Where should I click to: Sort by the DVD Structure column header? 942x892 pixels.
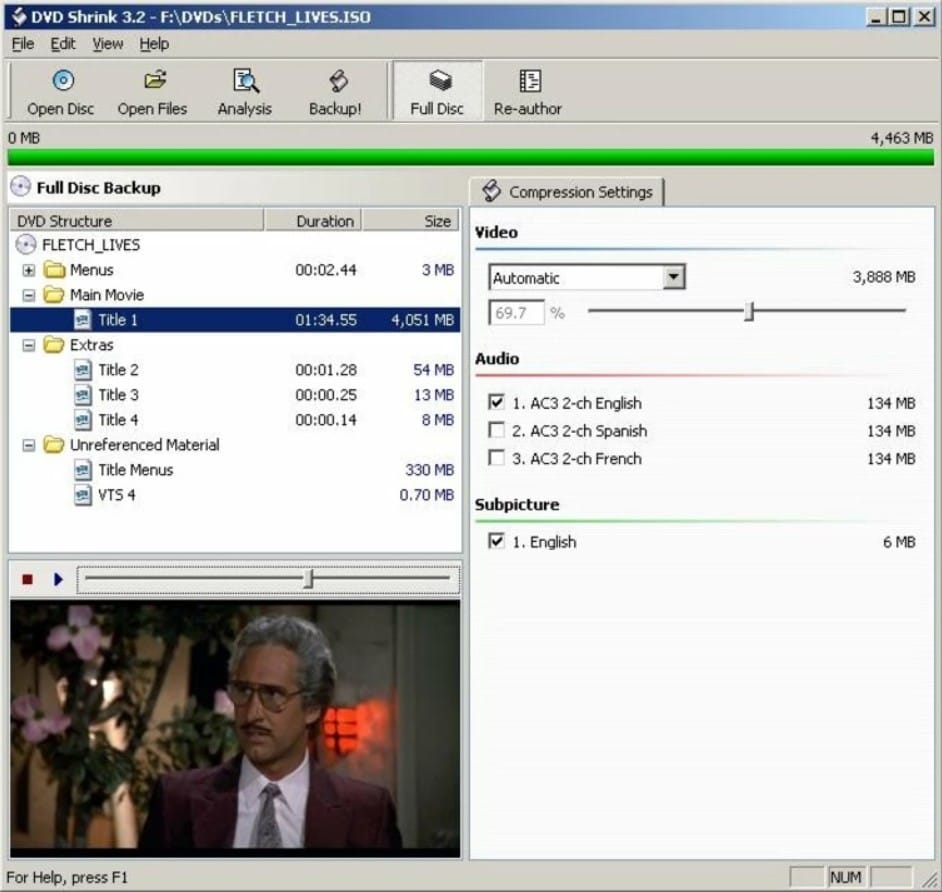[137, 220]
